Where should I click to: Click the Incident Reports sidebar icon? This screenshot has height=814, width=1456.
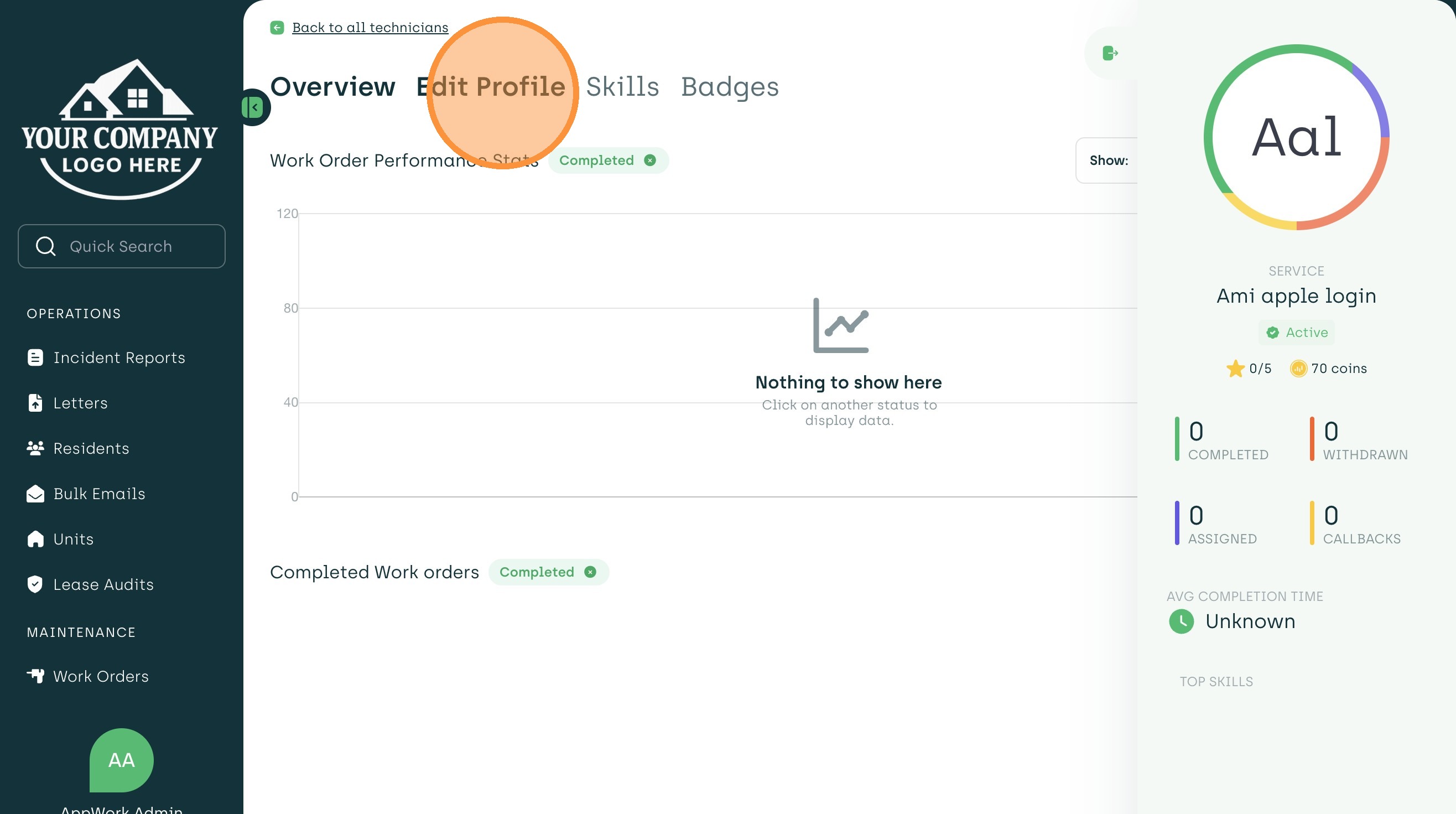tap(35, 358)
